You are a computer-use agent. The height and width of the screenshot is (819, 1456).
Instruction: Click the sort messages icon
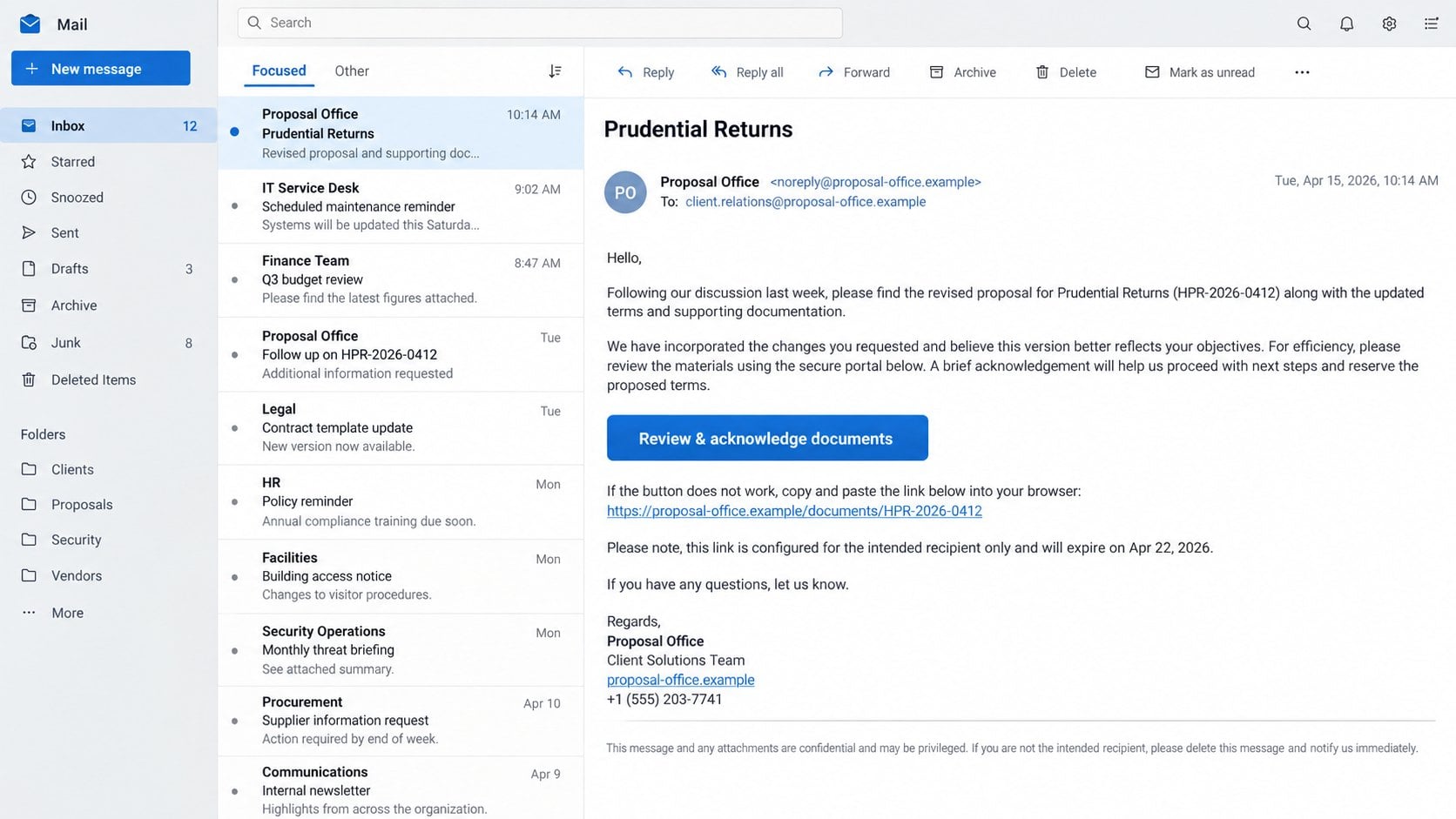coord(555,71)
